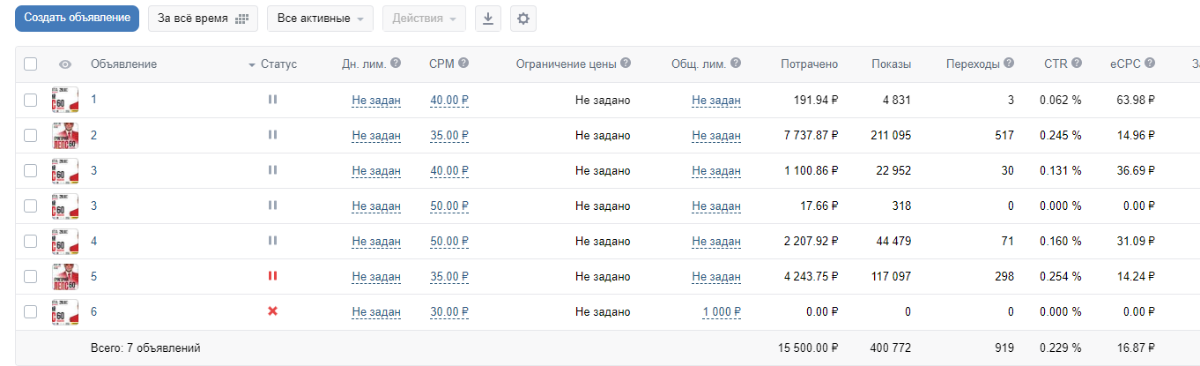Click help icon next to CPM header
This screenshot has height=366, width=1200.
click(x=464, y=63)
